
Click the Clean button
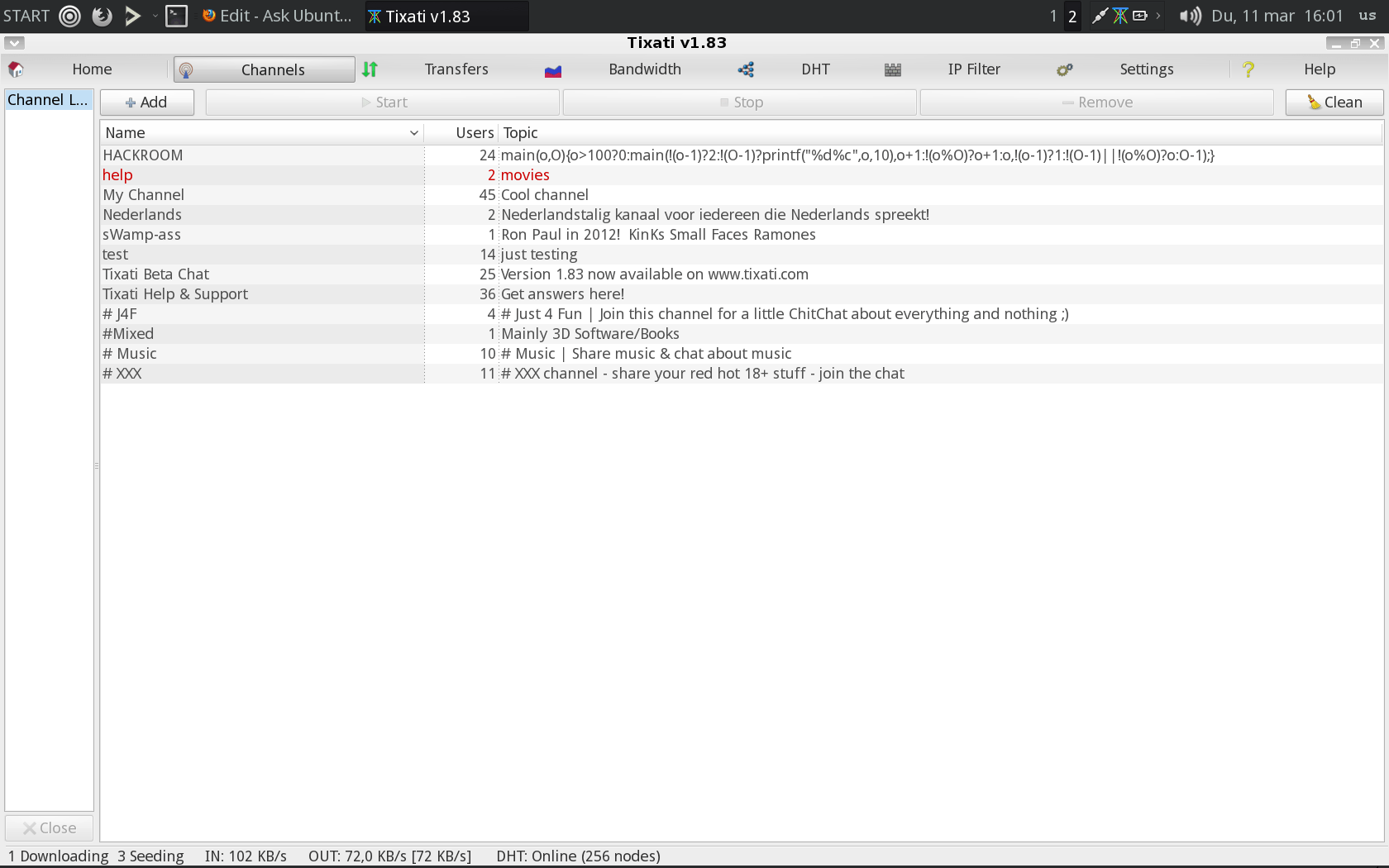pyautogui.click(x=1334, y=103)
